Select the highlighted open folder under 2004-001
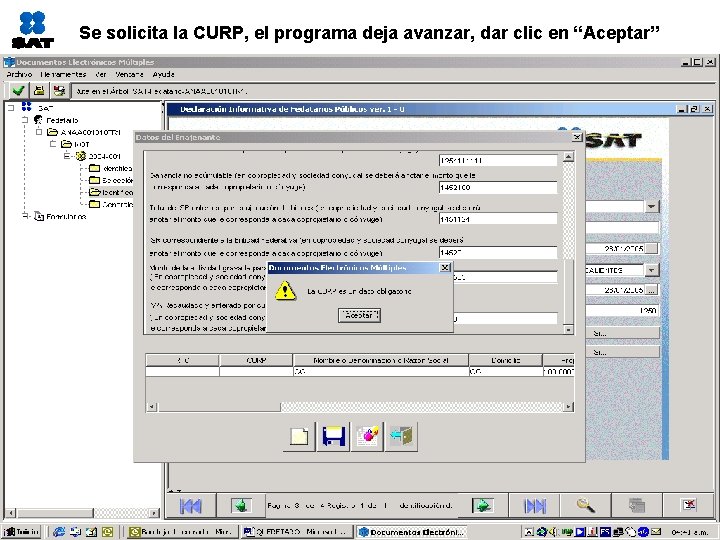 point(95,192)
